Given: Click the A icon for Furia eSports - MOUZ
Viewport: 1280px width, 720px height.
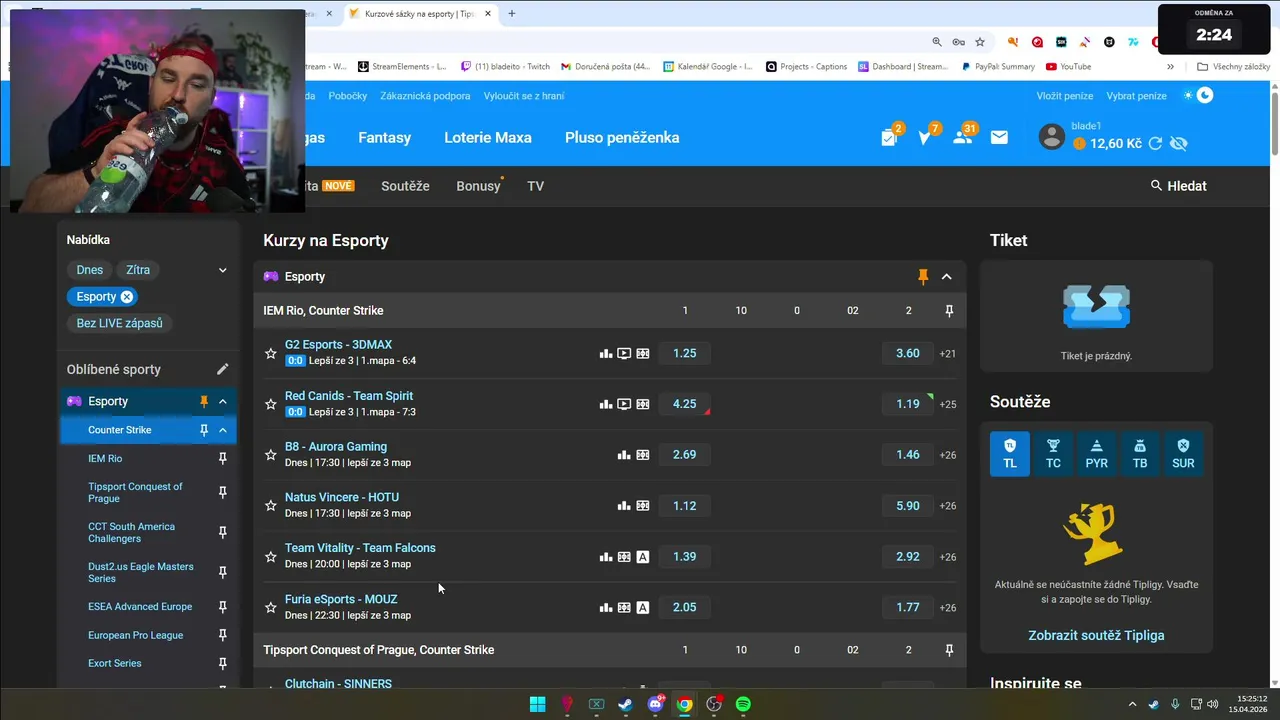Looking at the screenshot, I should pyautogui.click(x=643, y=608).
